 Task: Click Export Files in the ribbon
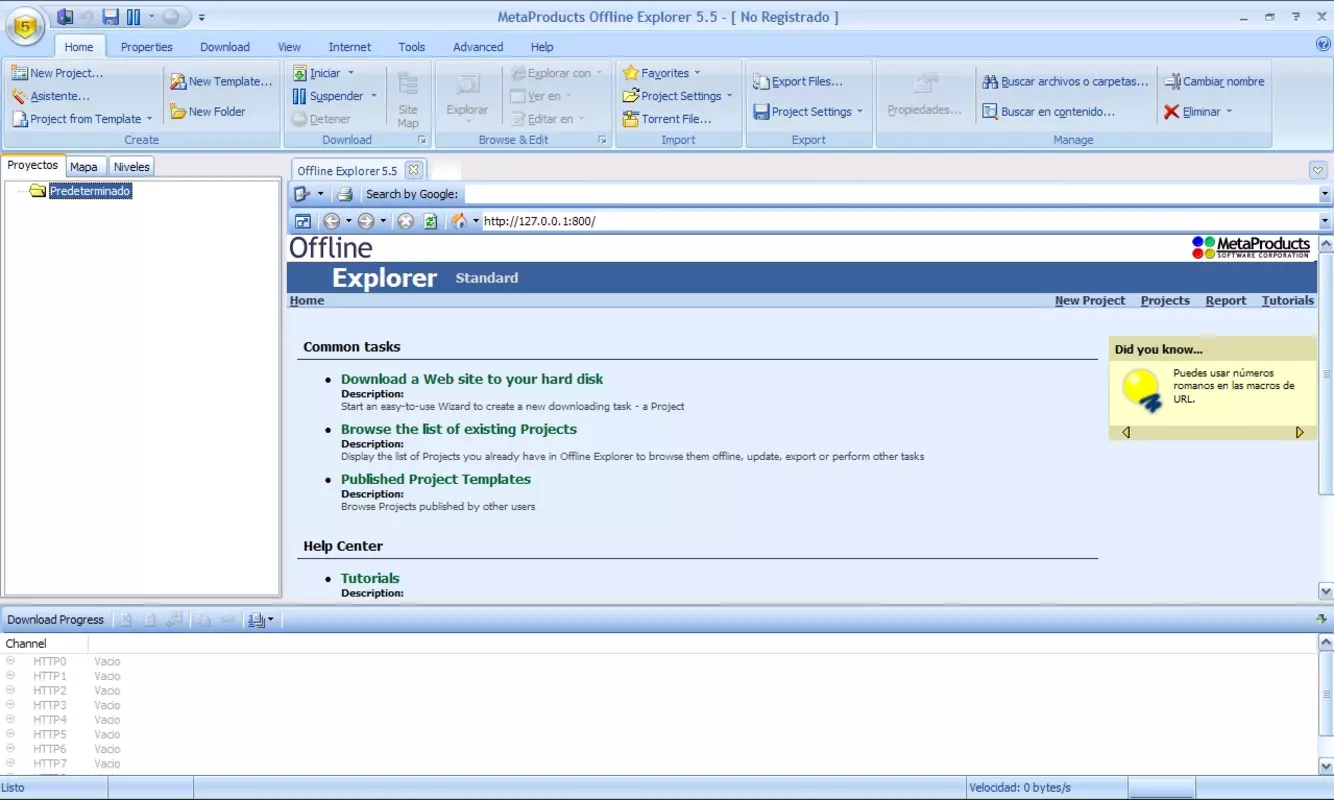[798, 81]
